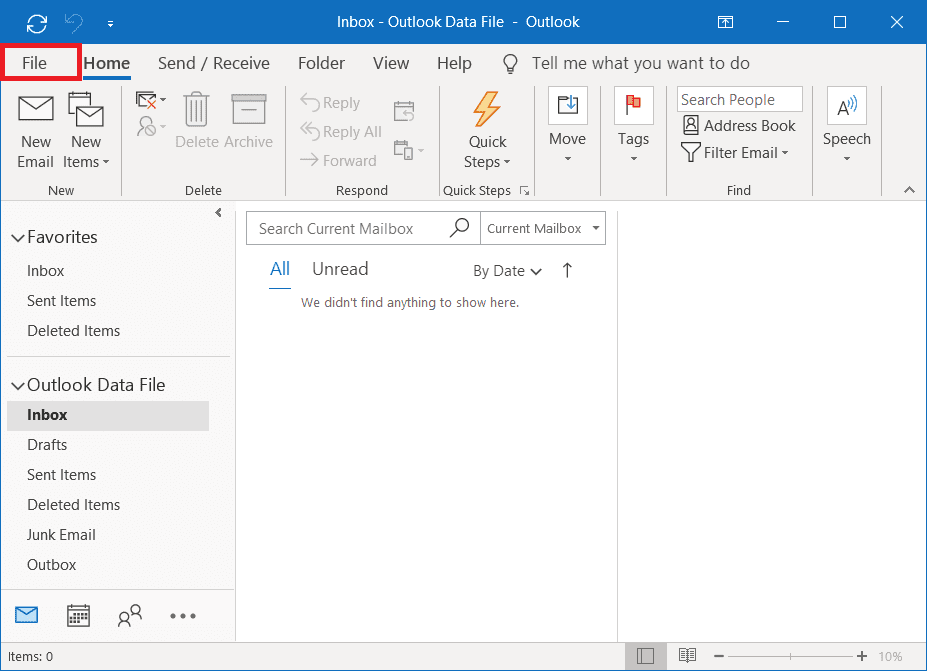The width and height of the screenshot is (927, 671).
Task: Open the Drafts folder
Action: (x=47, y=445)
